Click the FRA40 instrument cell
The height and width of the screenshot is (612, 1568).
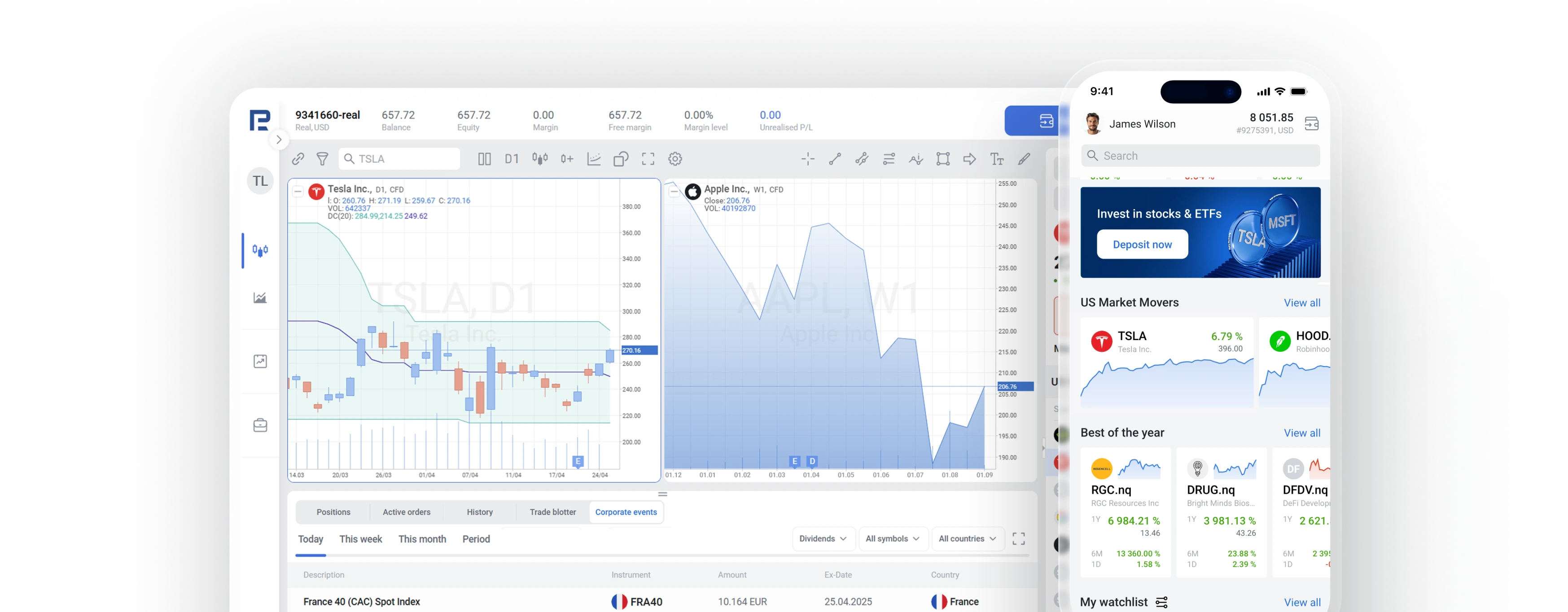point(637,602)
